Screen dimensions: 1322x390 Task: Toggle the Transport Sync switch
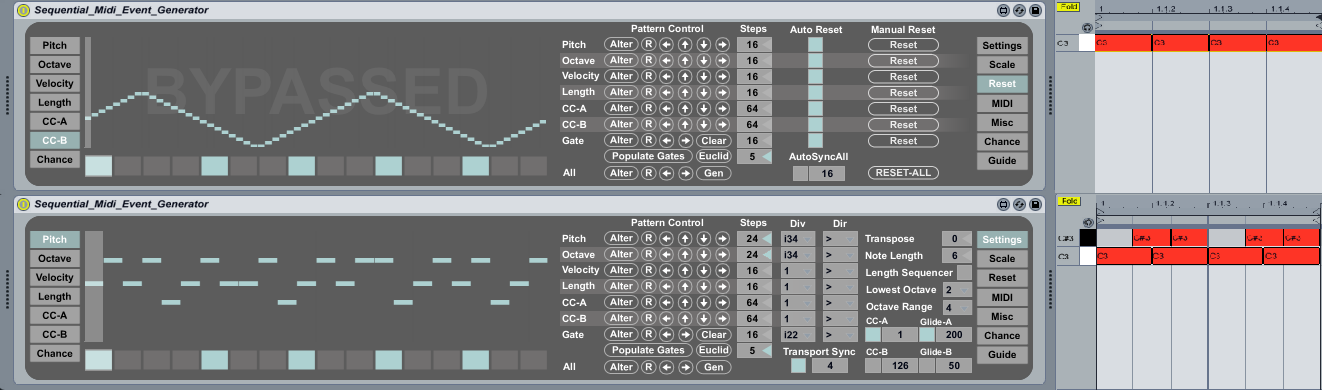[x=798, y=366]
